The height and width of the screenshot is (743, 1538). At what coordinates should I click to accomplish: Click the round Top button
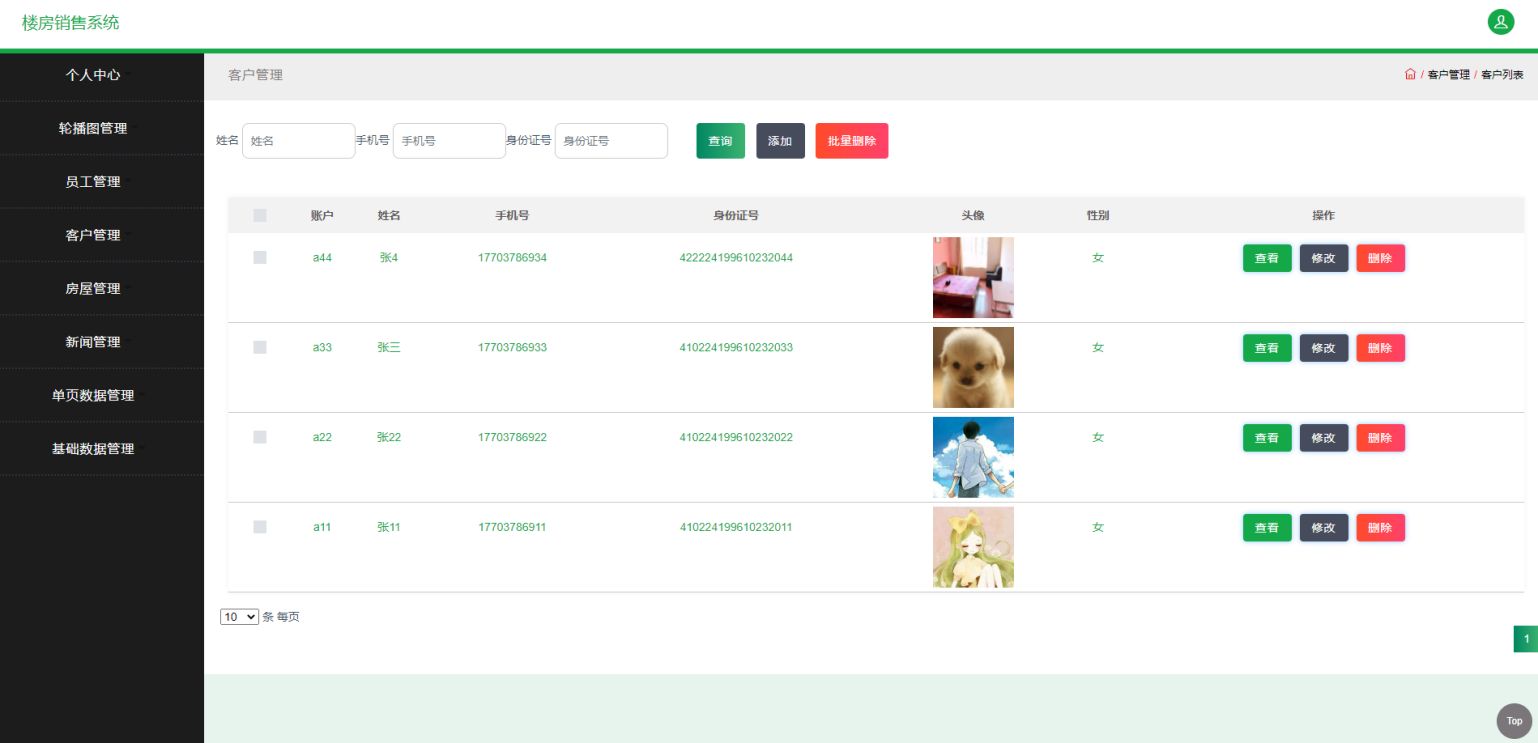(1514, 721)
